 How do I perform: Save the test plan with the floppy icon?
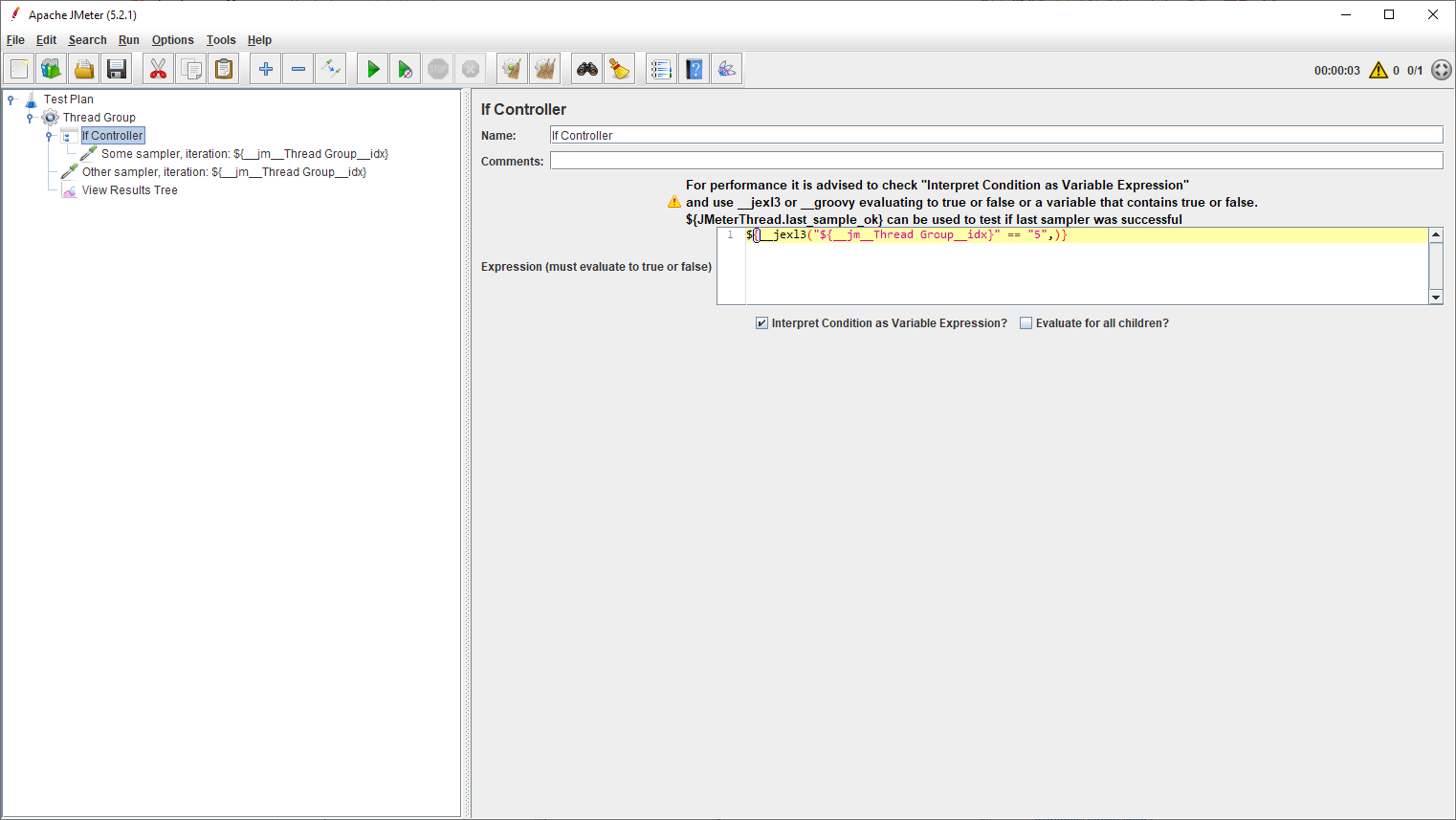tap(117, 69)
